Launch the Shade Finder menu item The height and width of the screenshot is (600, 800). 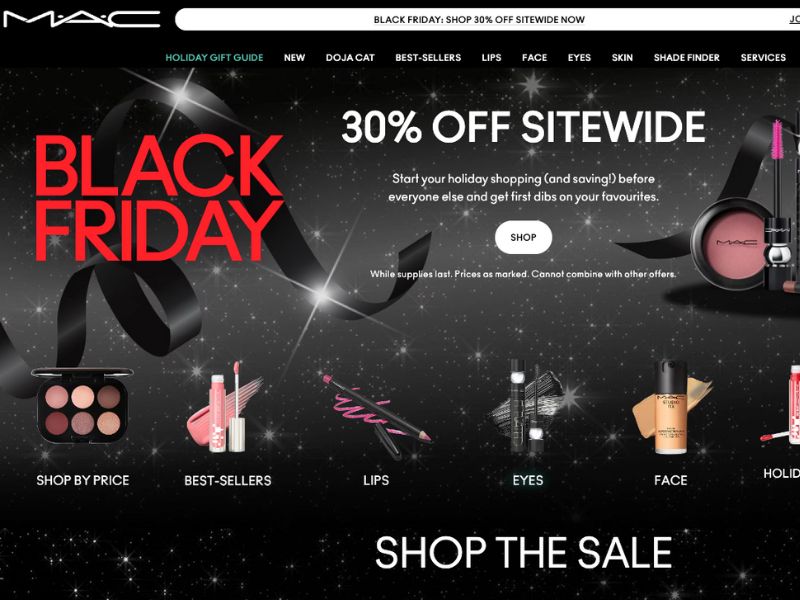687,58
